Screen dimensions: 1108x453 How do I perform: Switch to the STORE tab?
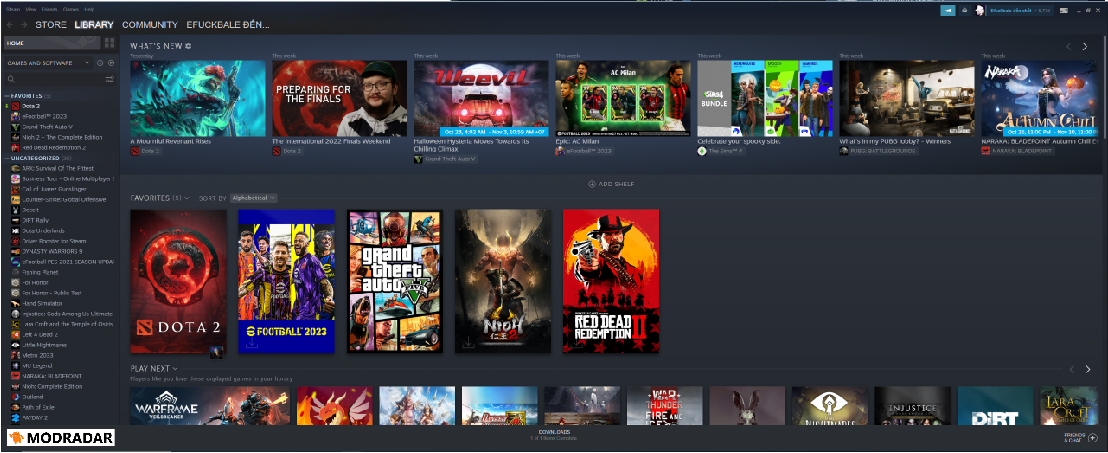click(51, 25)
